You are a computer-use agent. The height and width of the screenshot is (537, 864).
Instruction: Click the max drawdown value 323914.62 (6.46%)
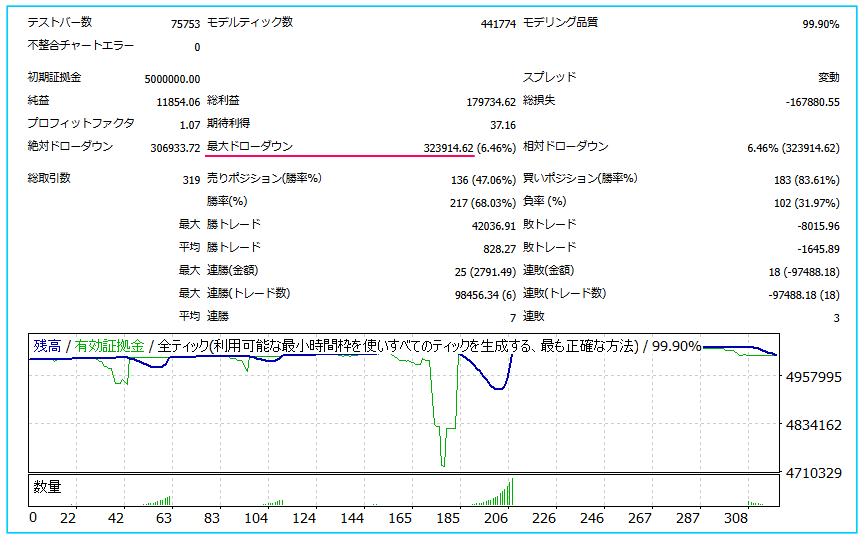coord(470,149)
